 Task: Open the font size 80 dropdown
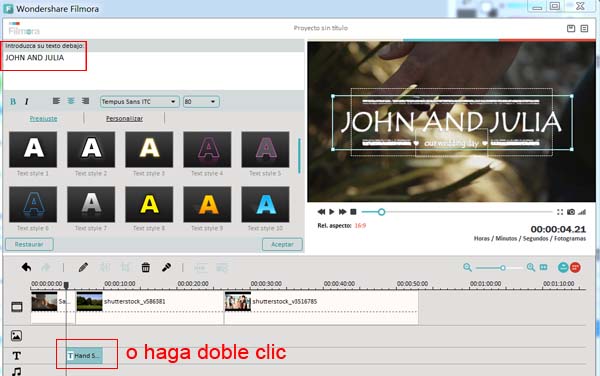point(201,102)
